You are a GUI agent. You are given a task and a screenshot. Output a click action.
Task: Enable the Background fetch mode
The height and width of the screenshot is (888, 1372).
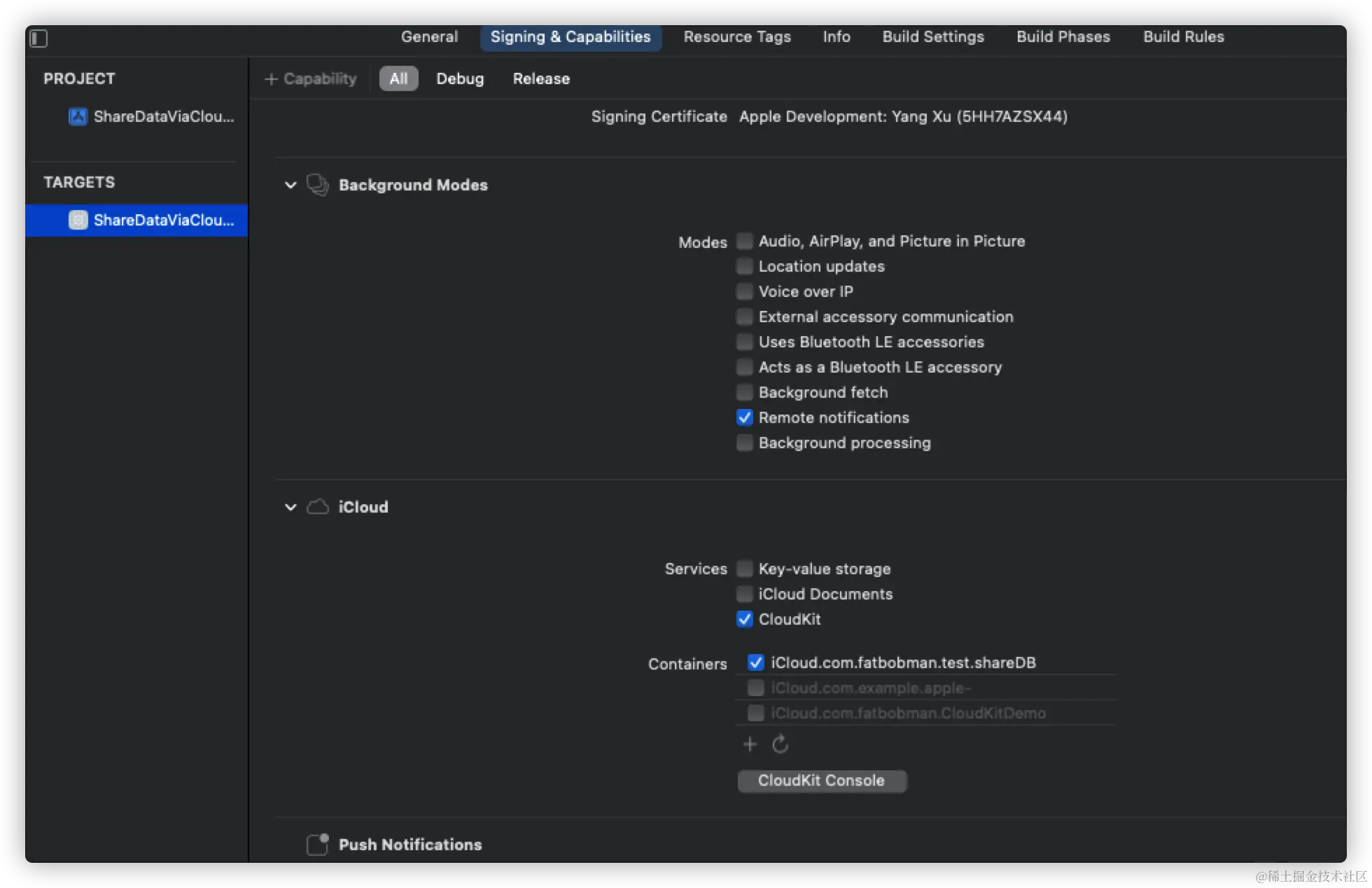[x=745, y=392]
